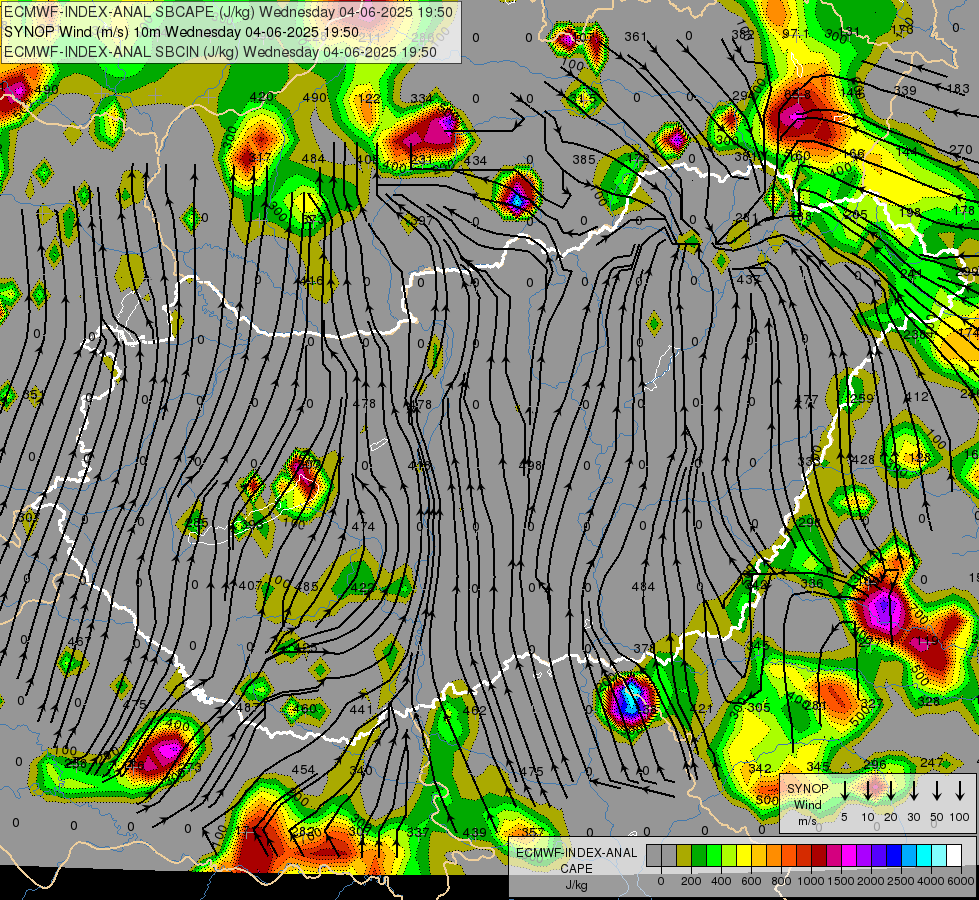Pick the dark red CAPE legend swatch

coord(819,856)
